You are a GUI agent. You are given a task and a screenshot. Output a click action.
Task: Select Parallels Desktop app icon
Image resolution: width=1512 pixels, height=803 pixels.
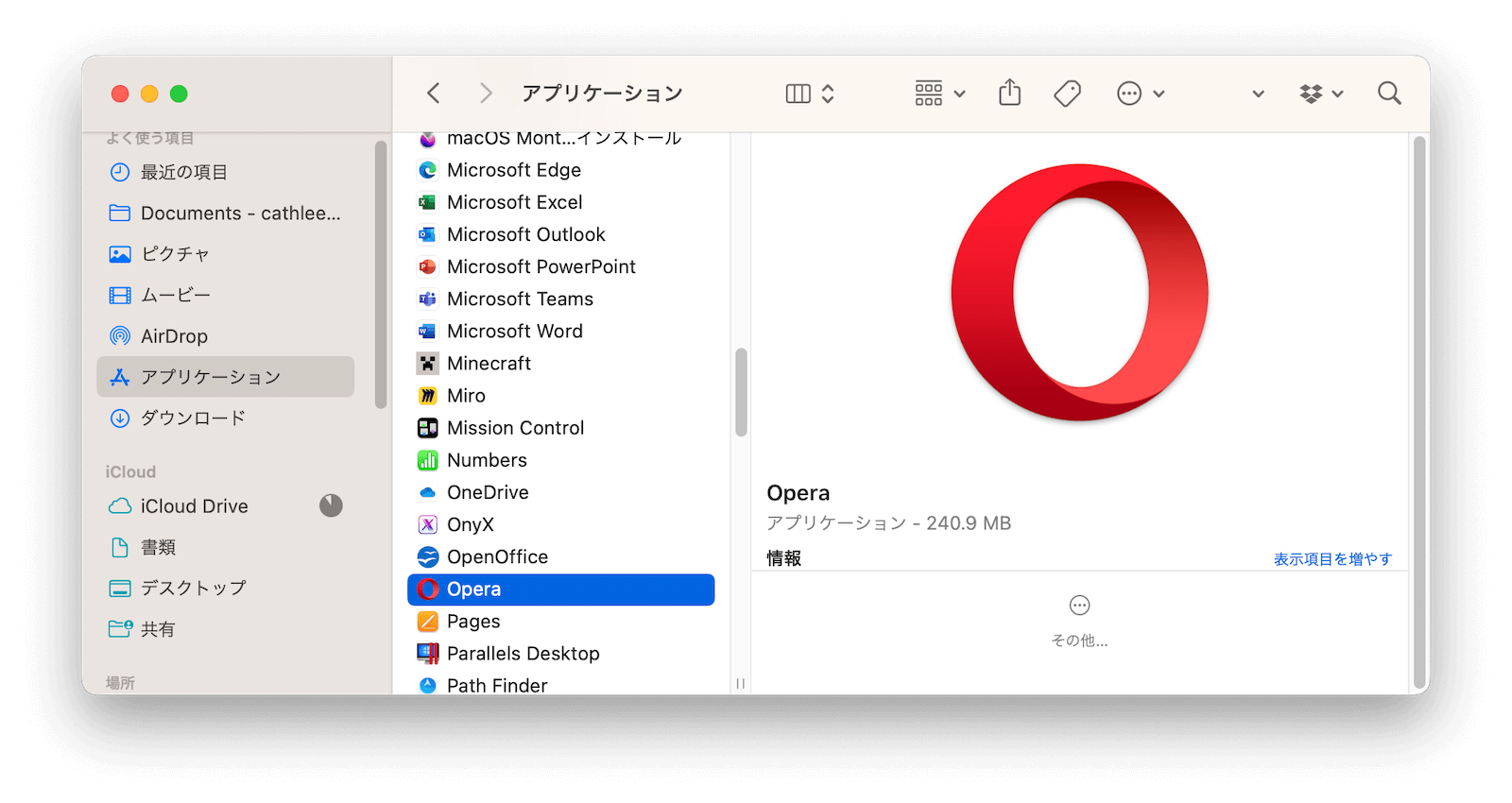tap(428, 654)
